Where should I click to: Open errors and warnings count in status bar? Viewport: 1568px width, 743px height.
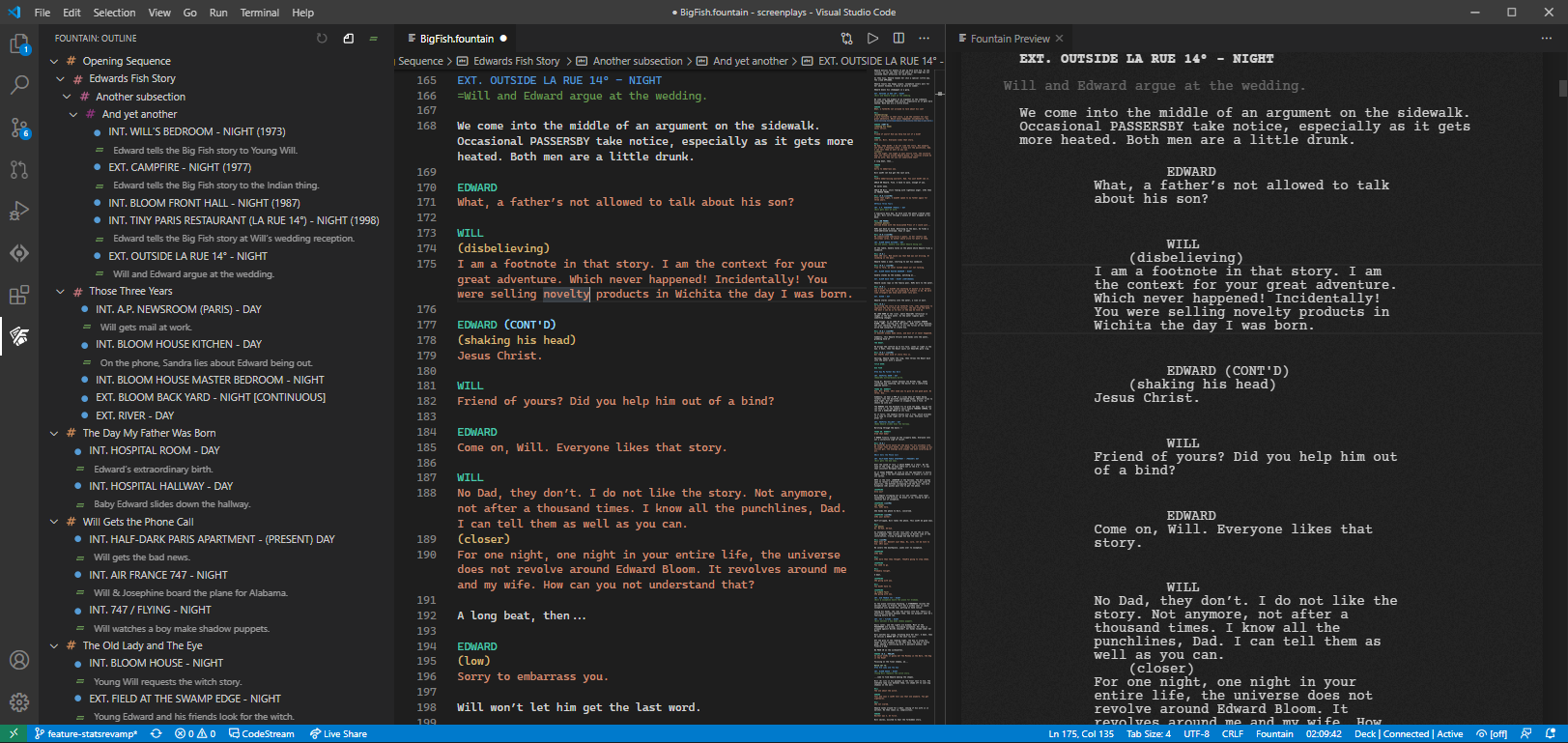pyautogui.click(x=195, y=734)
